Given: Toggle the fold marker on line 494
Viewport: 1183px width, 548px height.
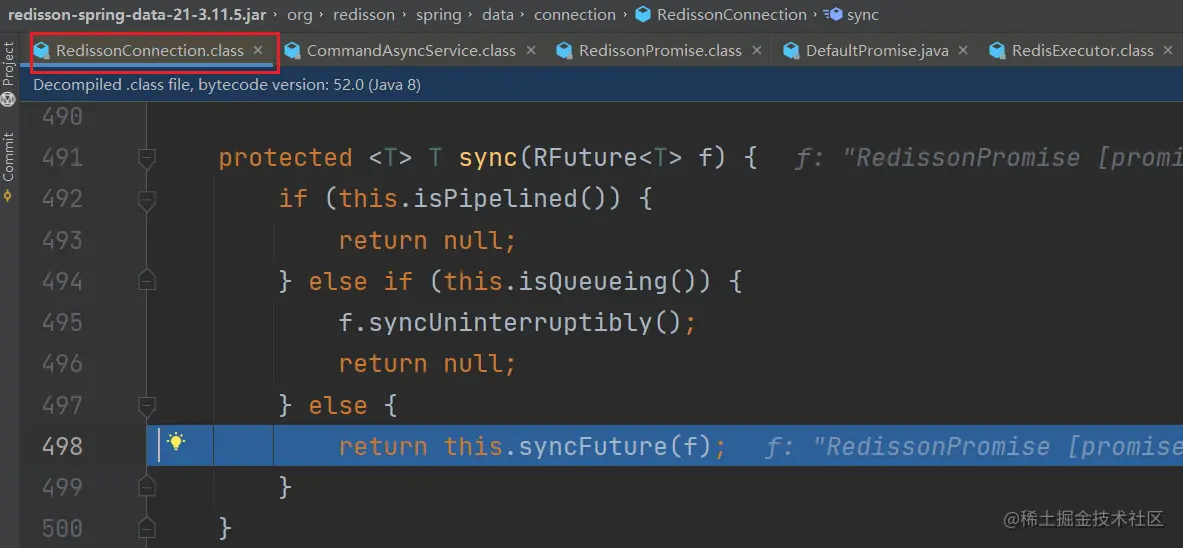Looking at the screenshot, I should (147, 282).
